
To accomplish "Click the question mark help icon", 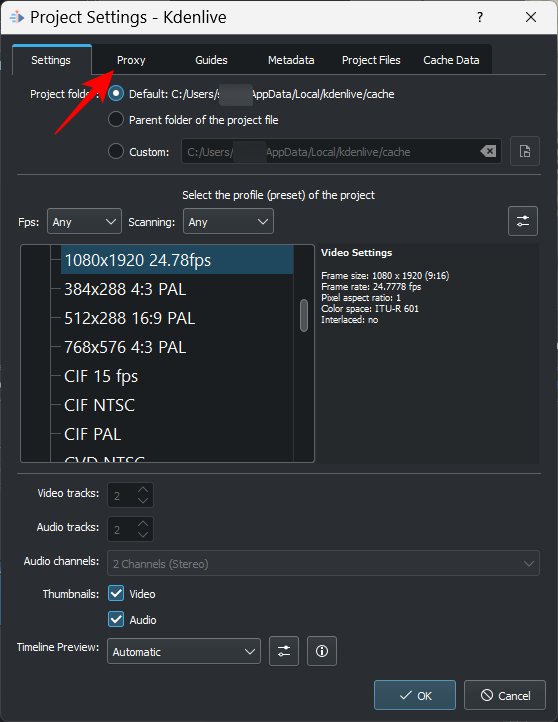I will (x=480, y=17).
